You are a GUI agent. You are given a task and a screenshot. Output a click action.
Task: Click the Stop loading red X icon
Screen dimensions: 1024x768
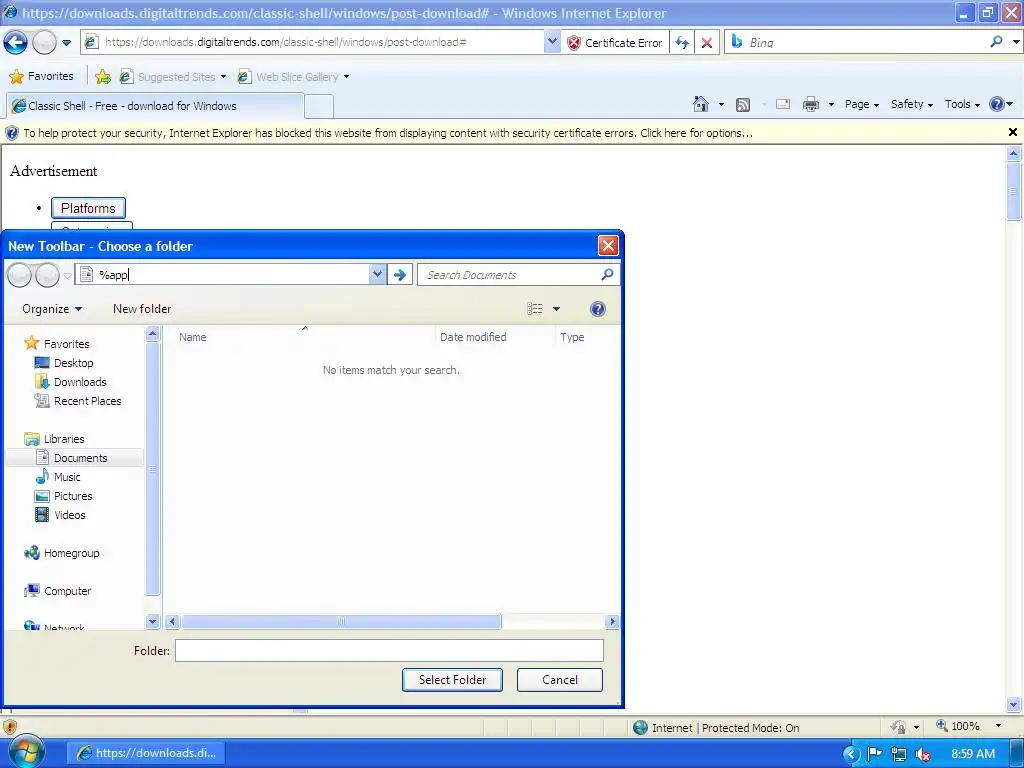click(x=707, y=42)
